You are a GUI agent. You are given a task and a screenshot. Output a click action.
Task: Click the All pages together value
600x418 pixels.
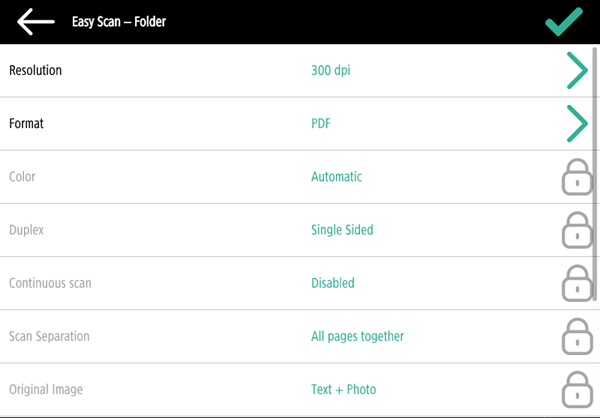click(x=357, y=336)
